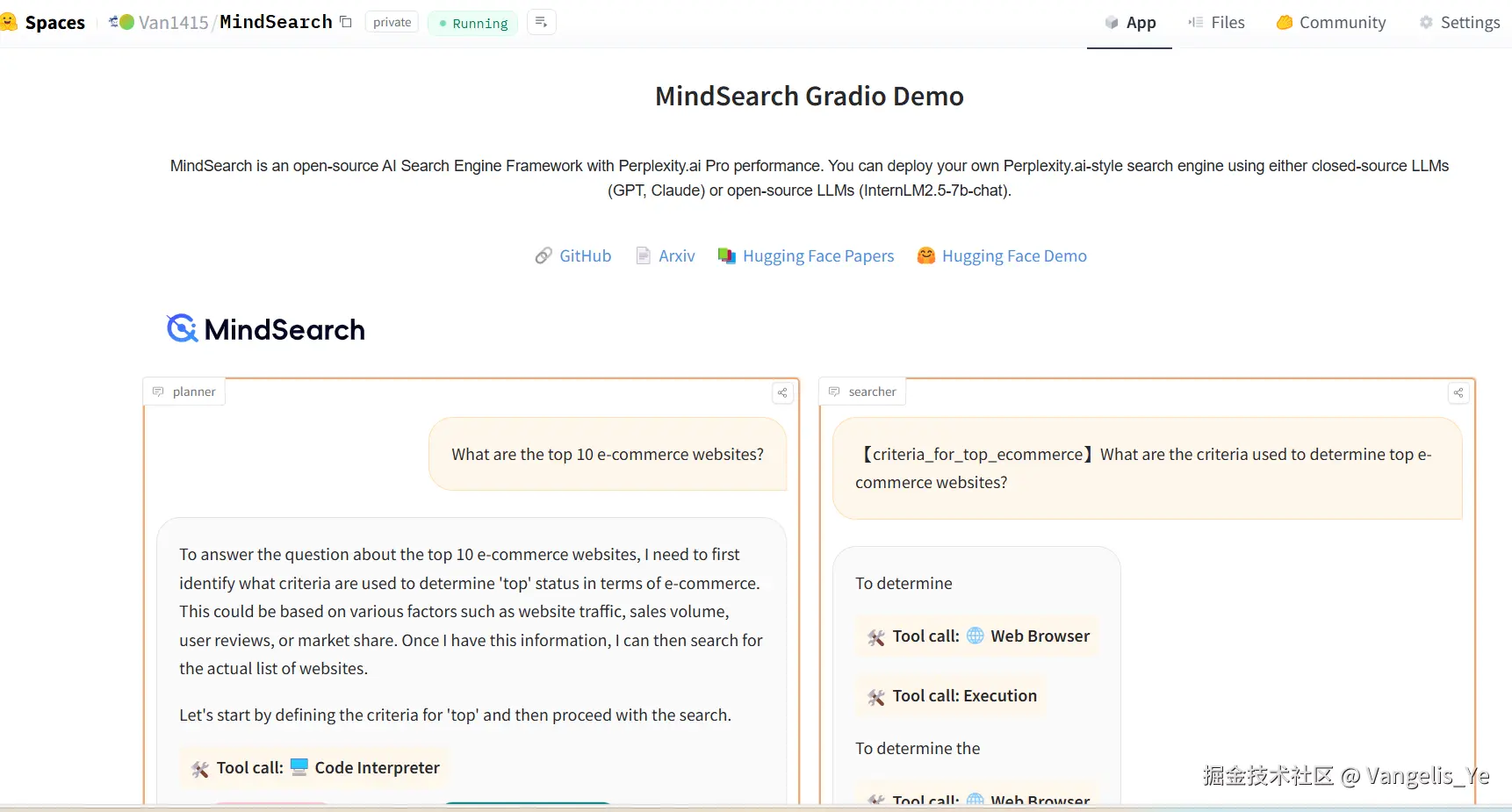The height and width of the screenshot is (812, 1512).
Task: Open the Arxiv paper link
Action: [666, 255]
